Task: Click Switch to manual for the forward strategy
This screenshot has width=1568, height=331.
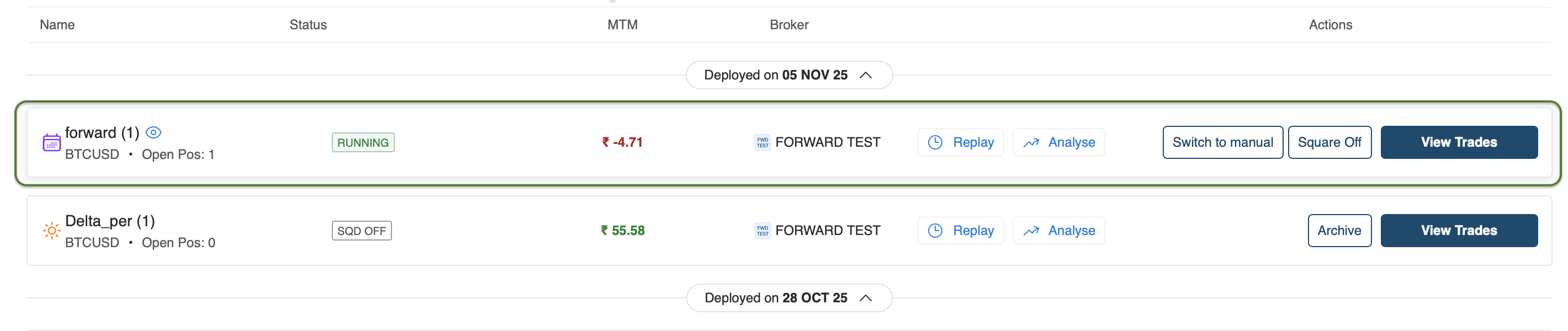Action: 1222,142
